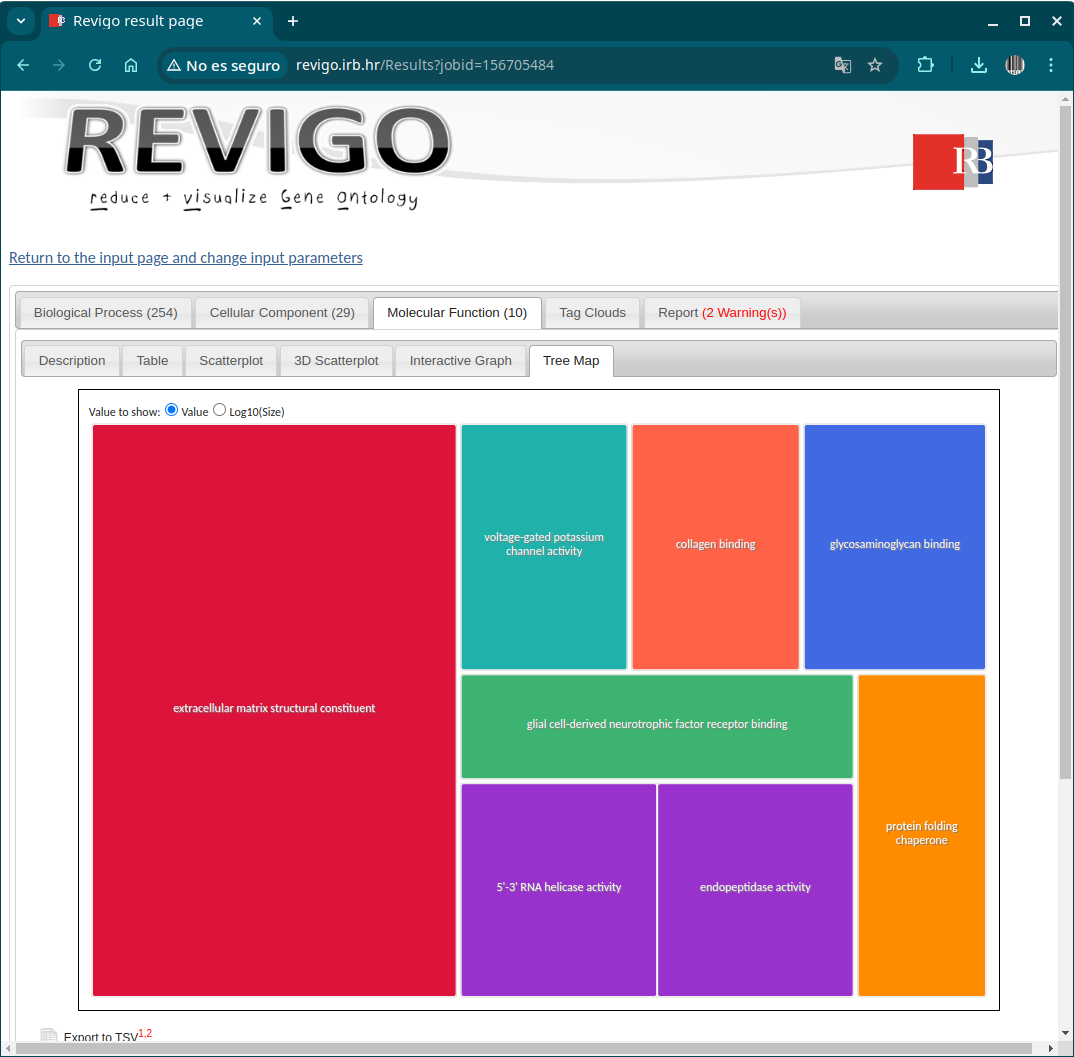Reload the page with the refresh icon

click(95, 65)
